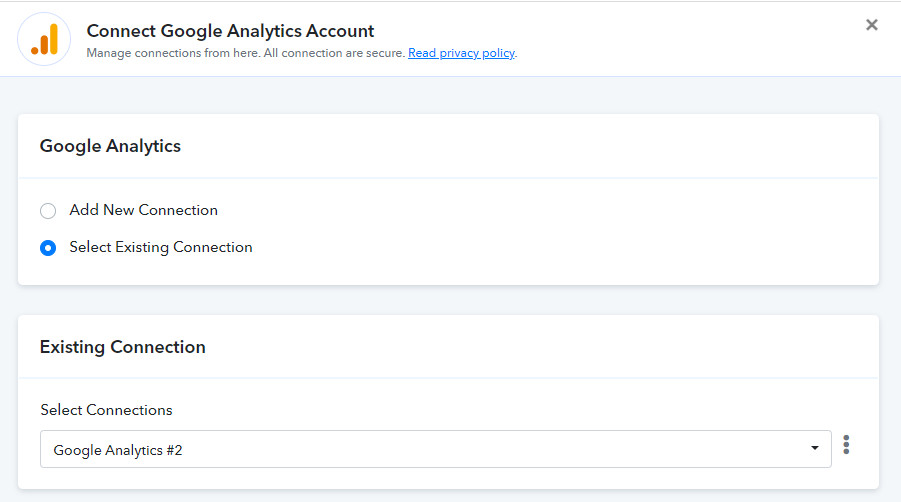Click the Connect Google Analytics Account title

pos(230,31)
